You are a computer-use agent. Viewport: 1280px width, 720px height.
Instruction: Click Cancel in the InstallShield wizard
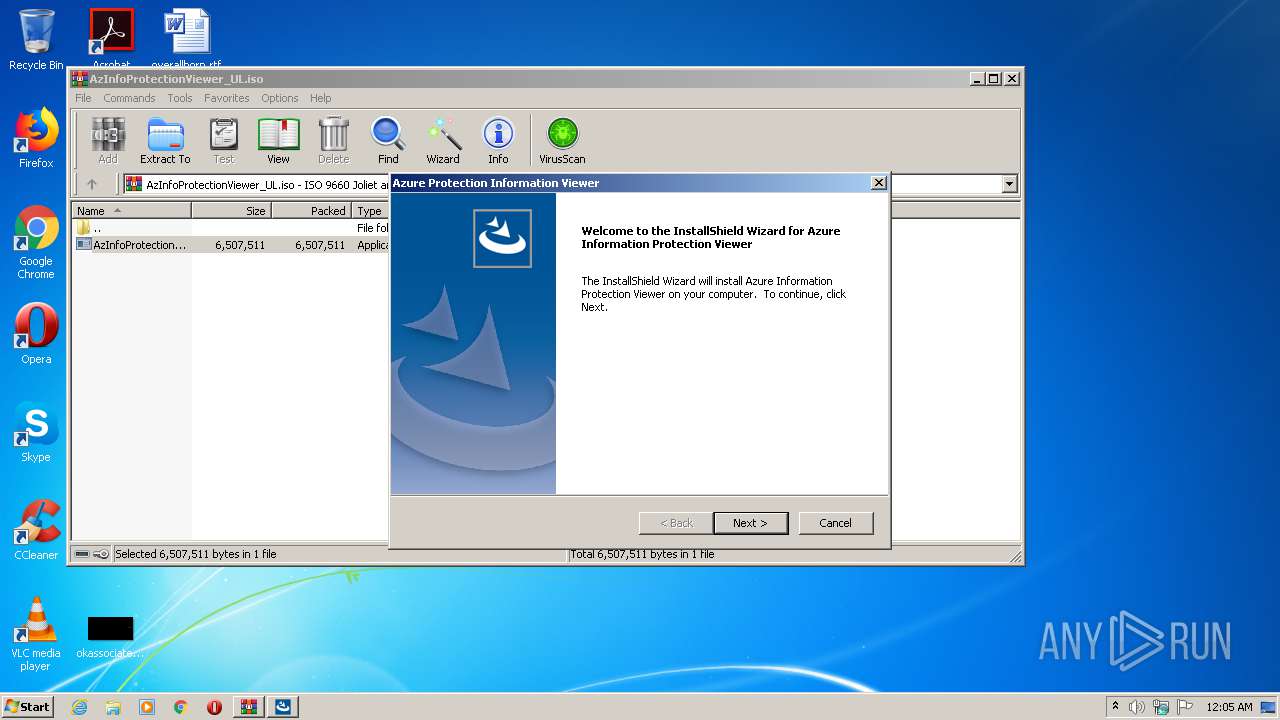tap(836, 523)
